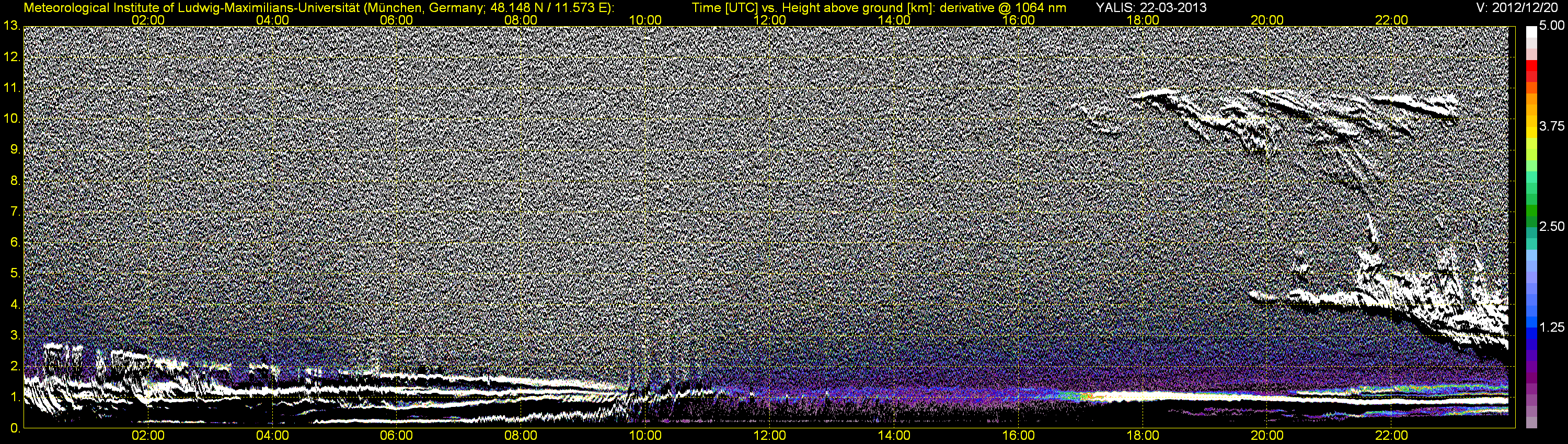Select the 06:00 label on the lower time axis
1568x444 pixels.
click(396, 436)
